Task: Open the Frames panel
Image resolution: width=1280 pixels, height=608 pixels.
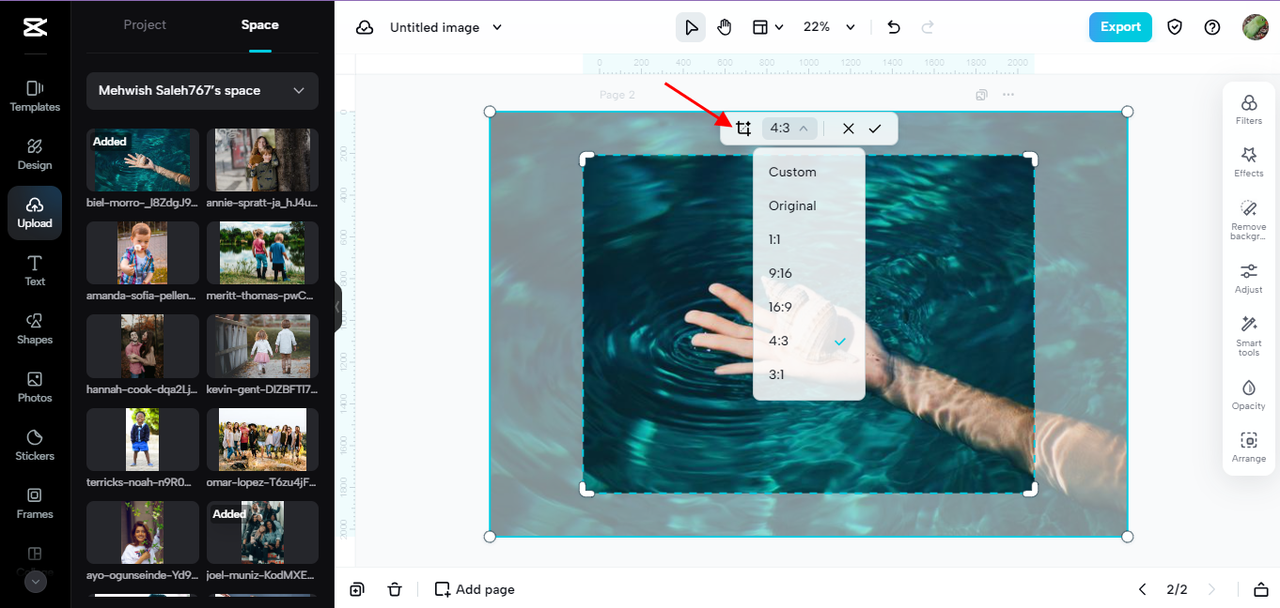Action: 35,503
